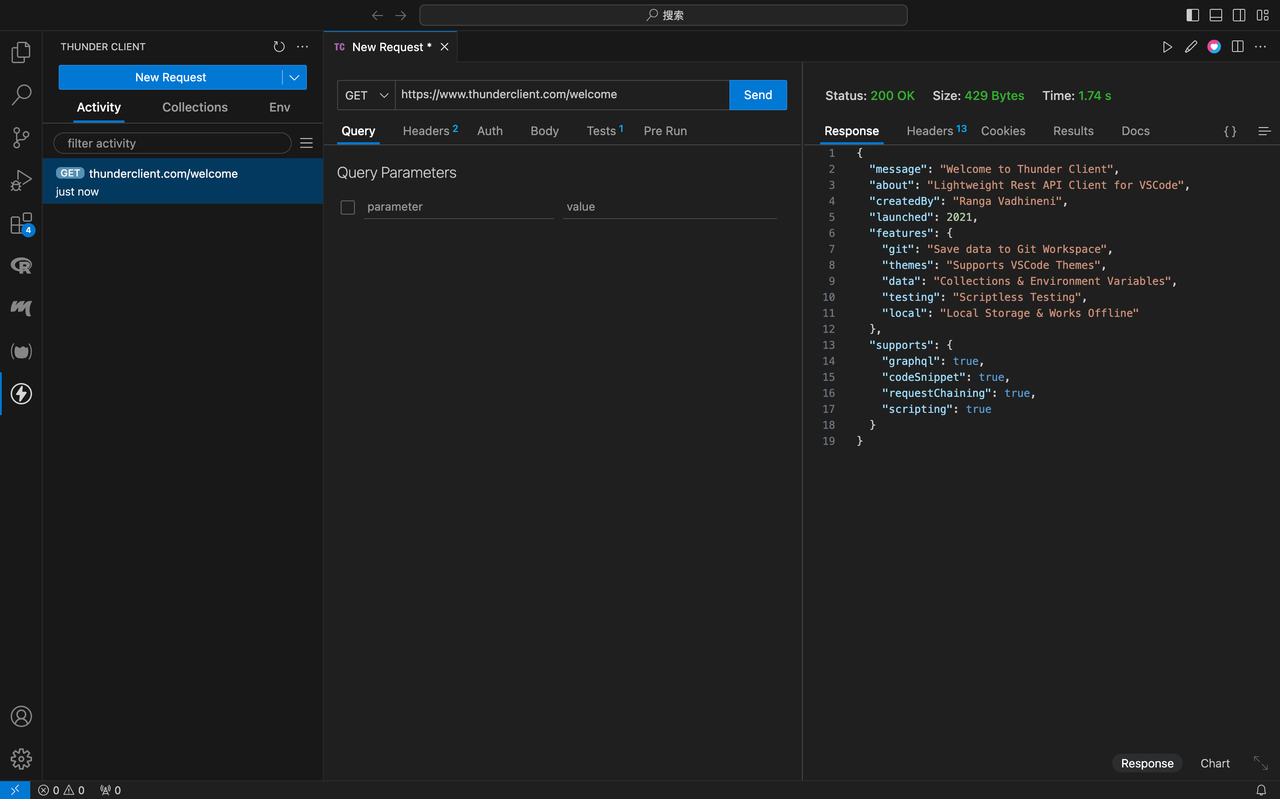
Task: Expand the response panel with arrows icon
Action: click(1260, 763)
